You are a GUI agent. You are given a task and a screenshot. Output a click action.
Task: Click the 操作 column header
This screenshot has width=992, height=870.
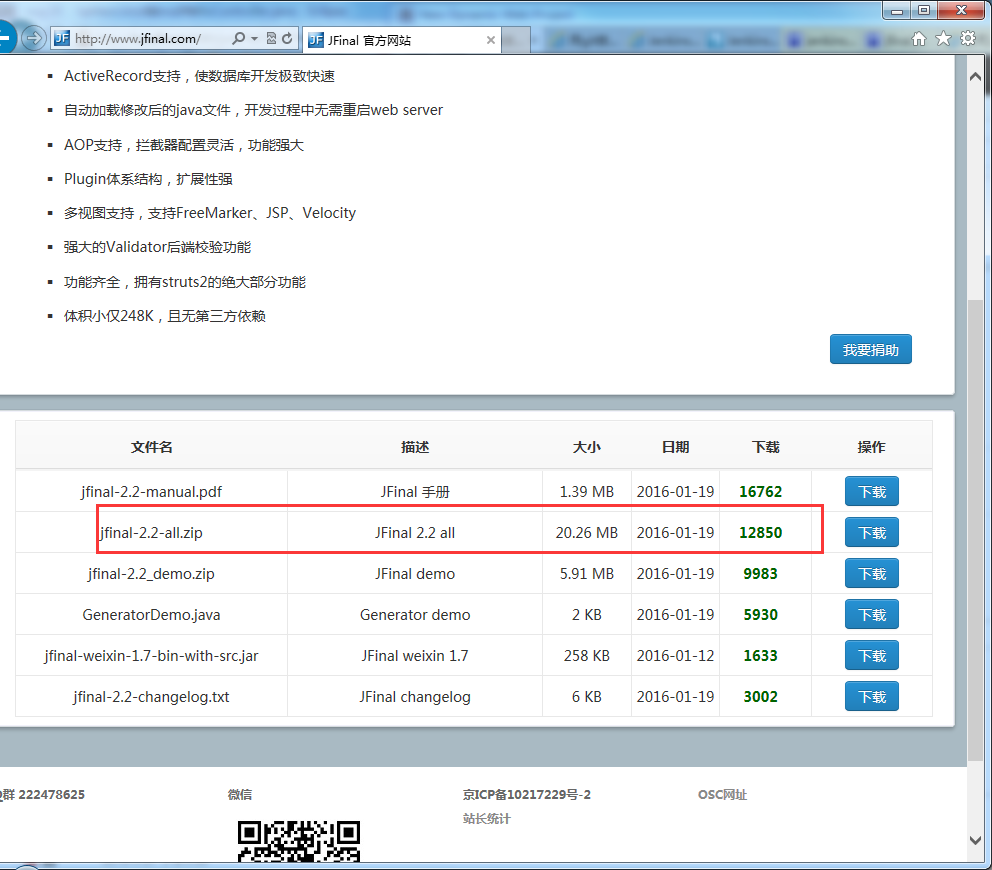tap(871, 447)
